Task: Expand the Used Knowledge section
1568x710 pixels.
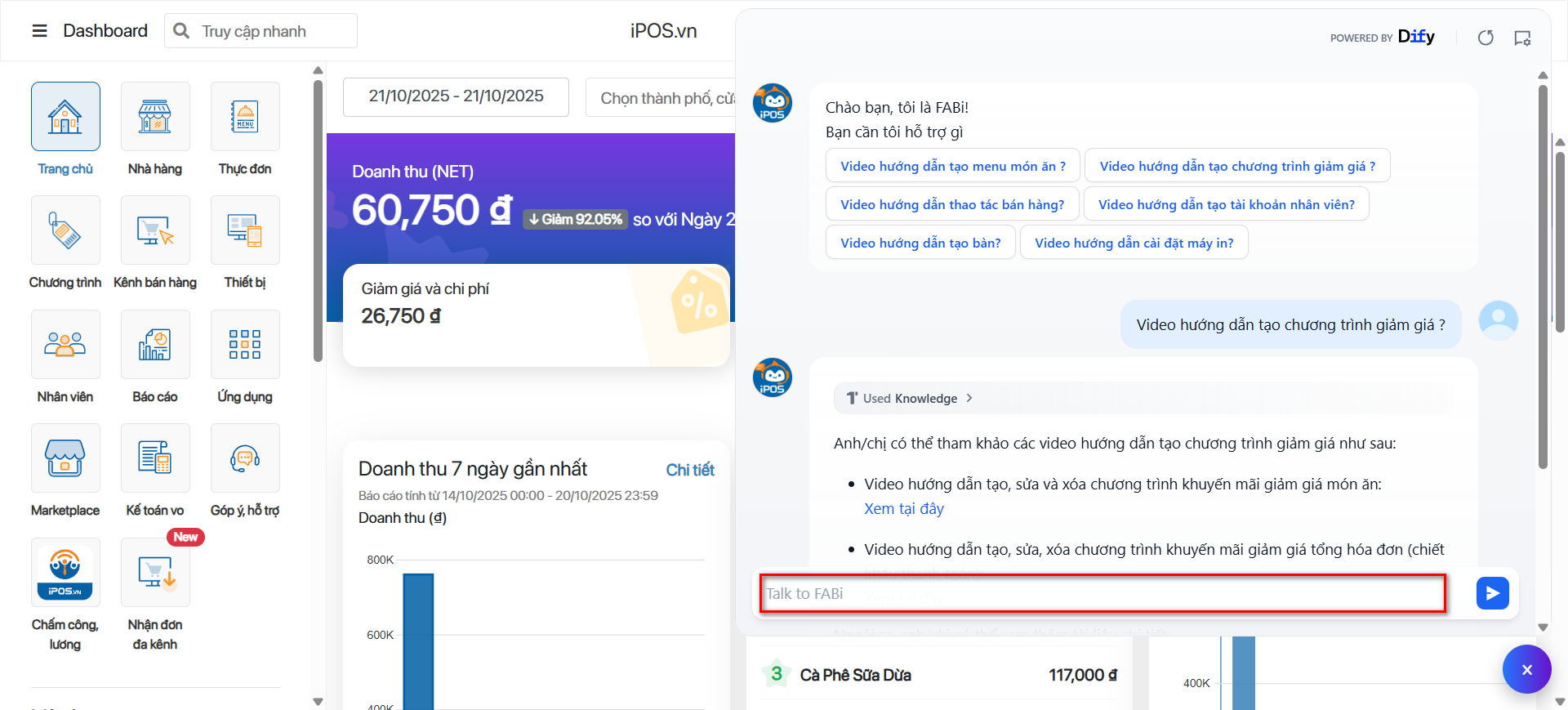Action: pos(910,399)
